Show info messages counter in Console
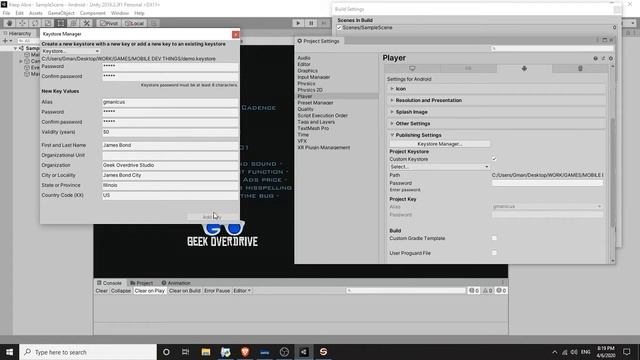Viewport: 640px width, 360px height. (474, 291)
